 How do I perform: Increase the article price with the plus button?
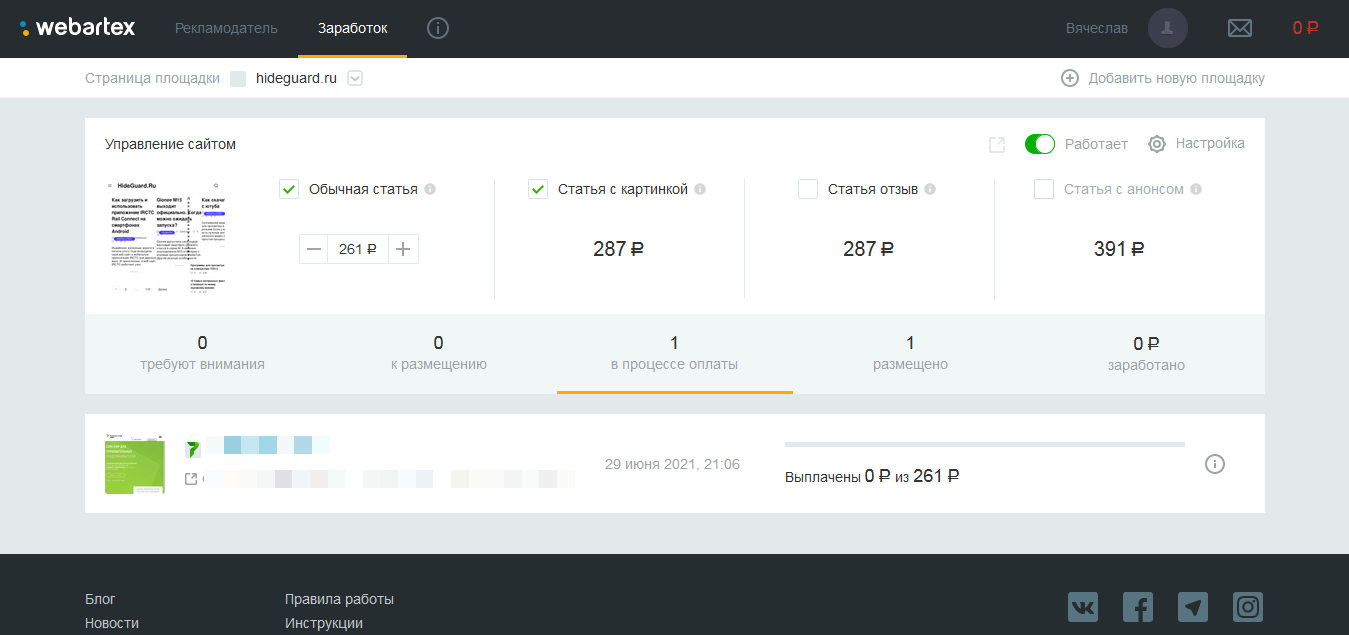(403, 249)
